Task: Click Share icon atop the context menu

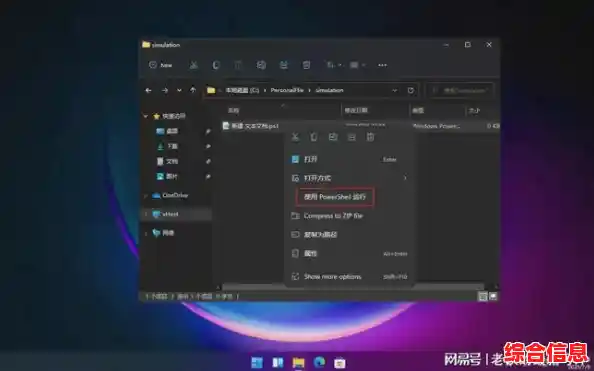Action: 352,137
